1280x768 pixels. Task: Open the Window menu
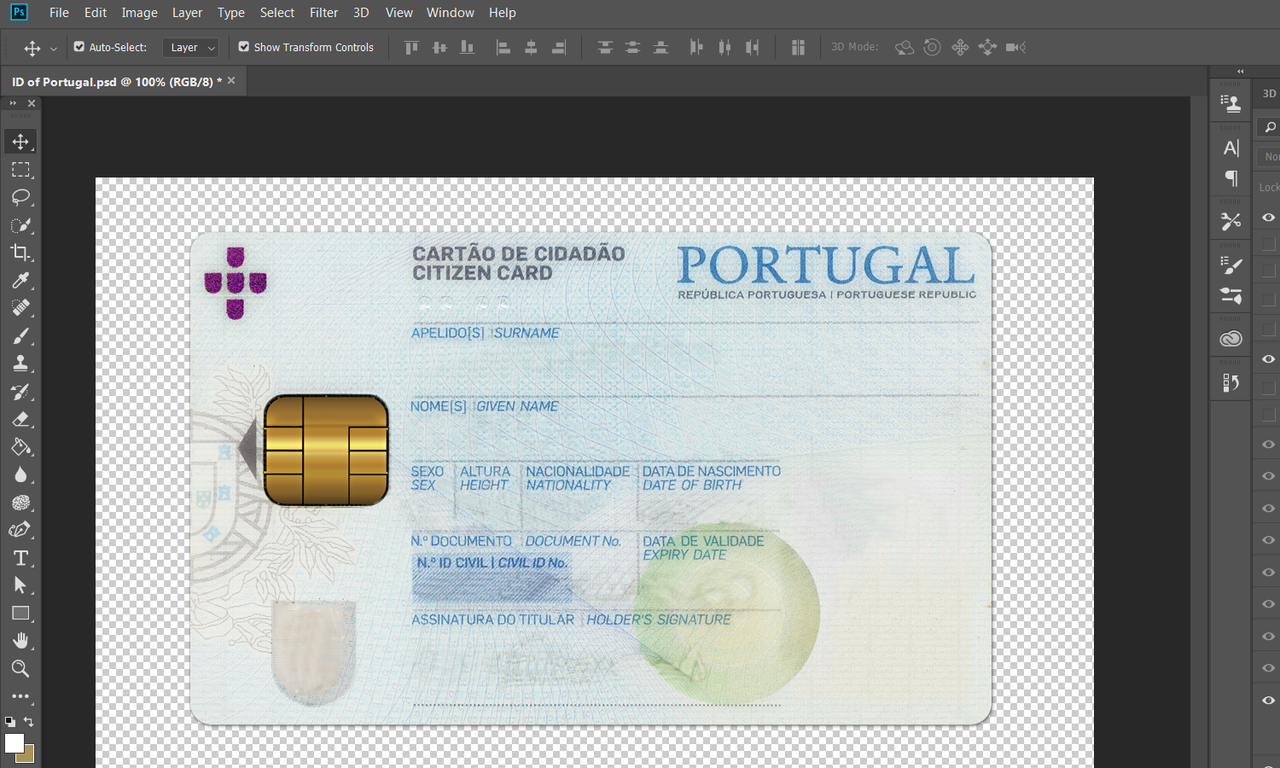[x=450, y=13]
